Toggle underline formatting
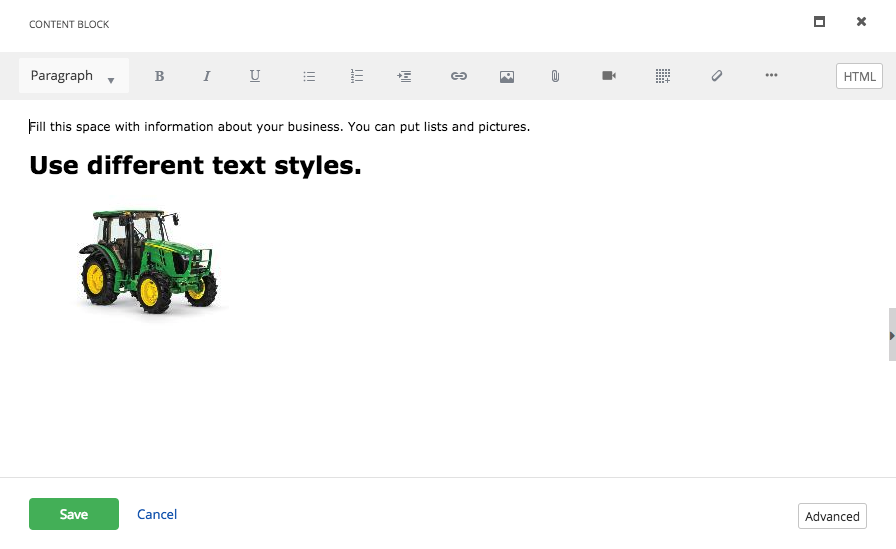Image resolution: width=896 pixels, height=549 pixels. (255, 76)
